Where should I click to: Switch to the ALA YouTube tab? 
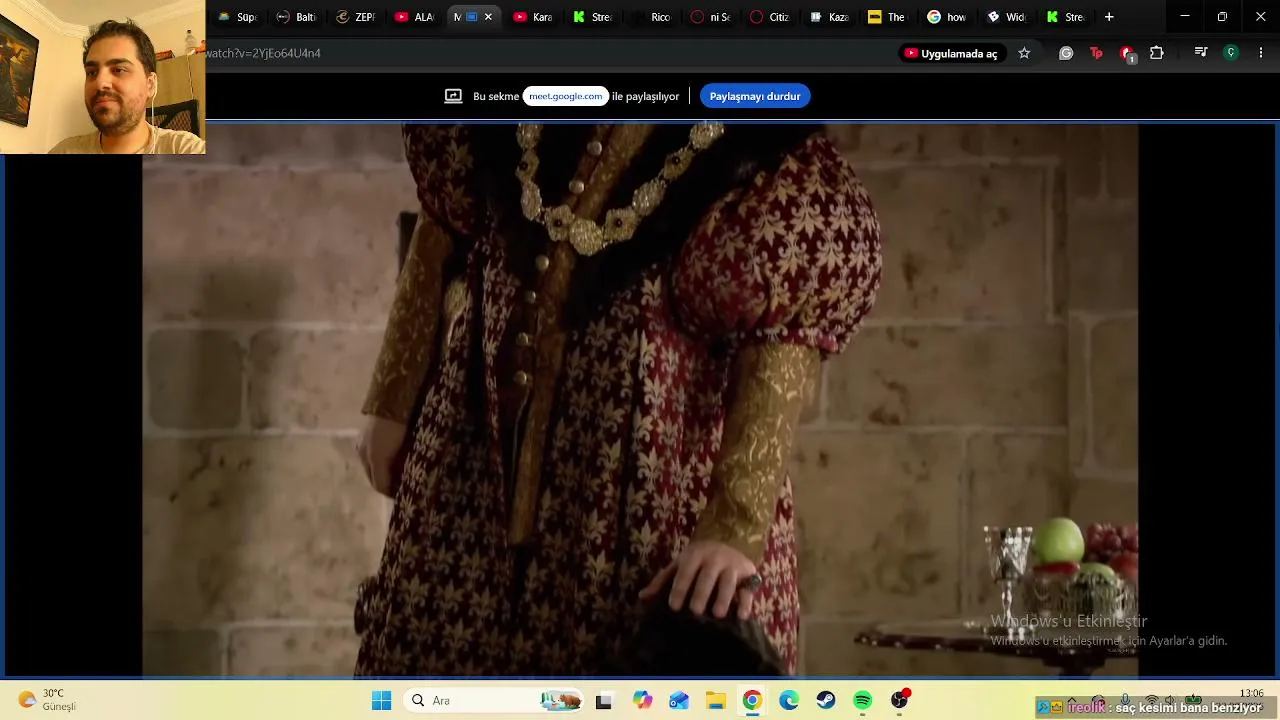[x=415, y=17]
